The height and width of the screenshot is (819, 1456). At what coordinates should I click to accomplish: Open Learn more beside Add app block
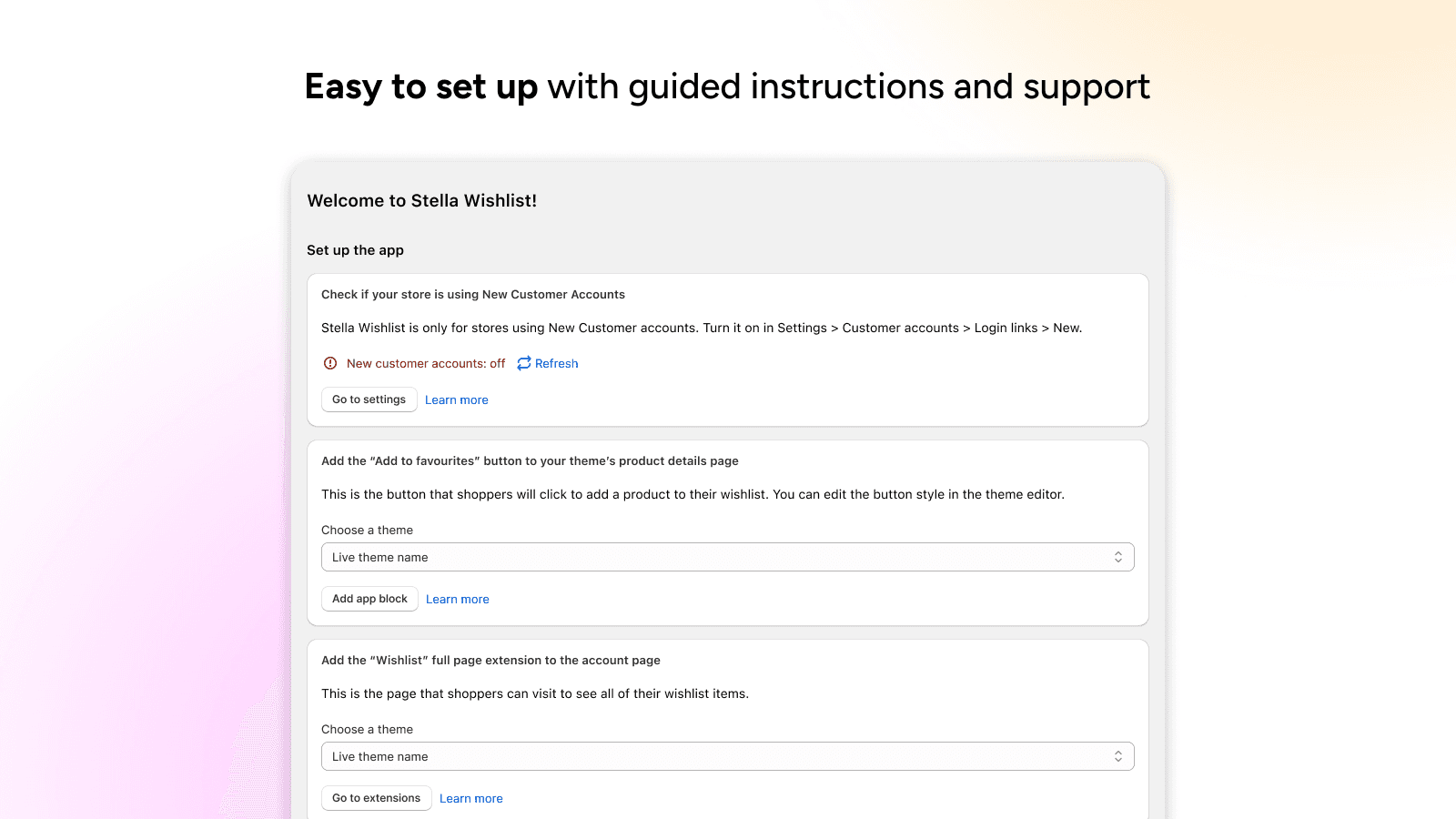tap(457, 600)
